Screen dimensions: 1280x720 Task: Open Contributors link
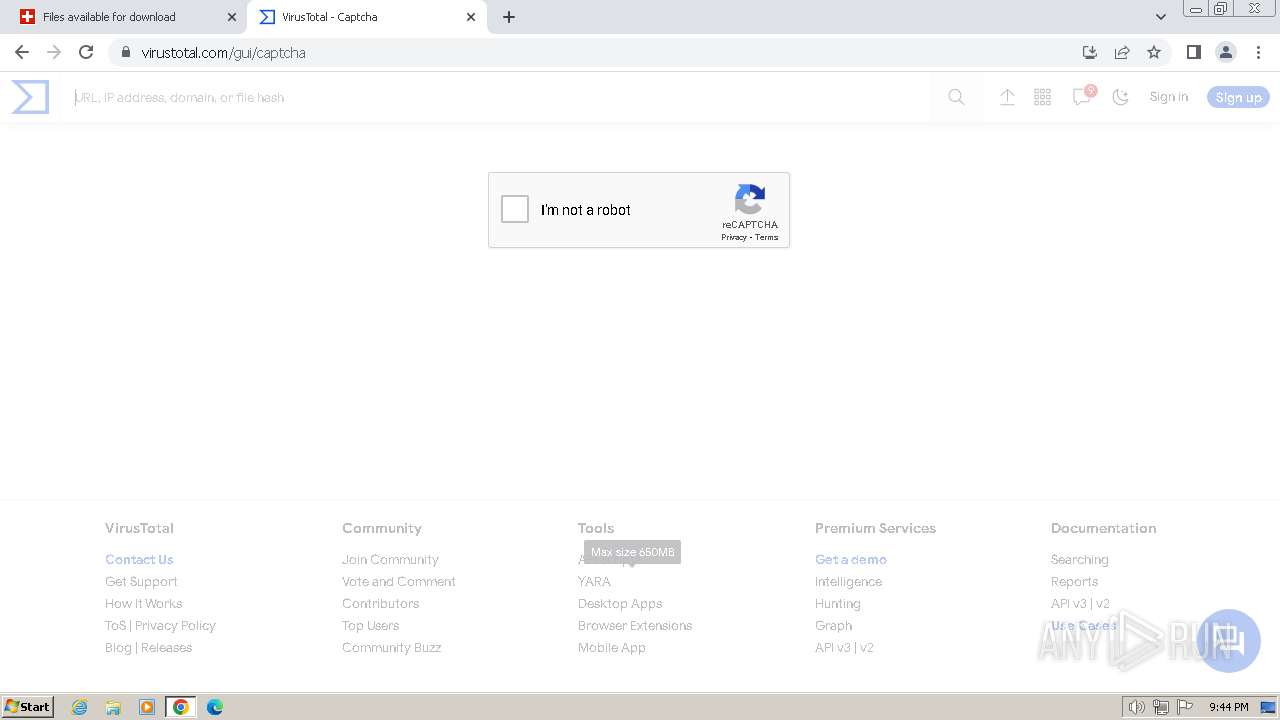tap(380, 603)
